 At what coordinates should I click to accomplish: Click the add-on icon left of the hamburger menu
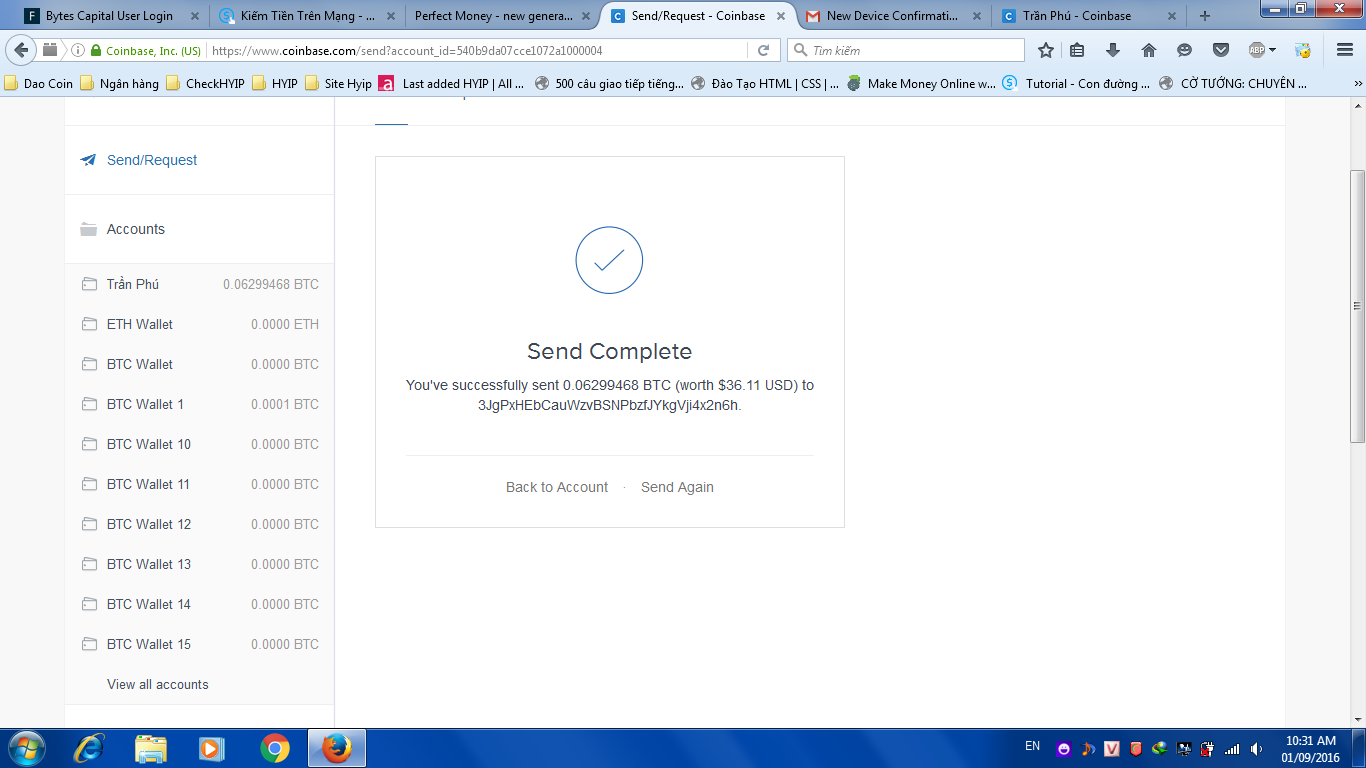click(x=1303, y=50)
